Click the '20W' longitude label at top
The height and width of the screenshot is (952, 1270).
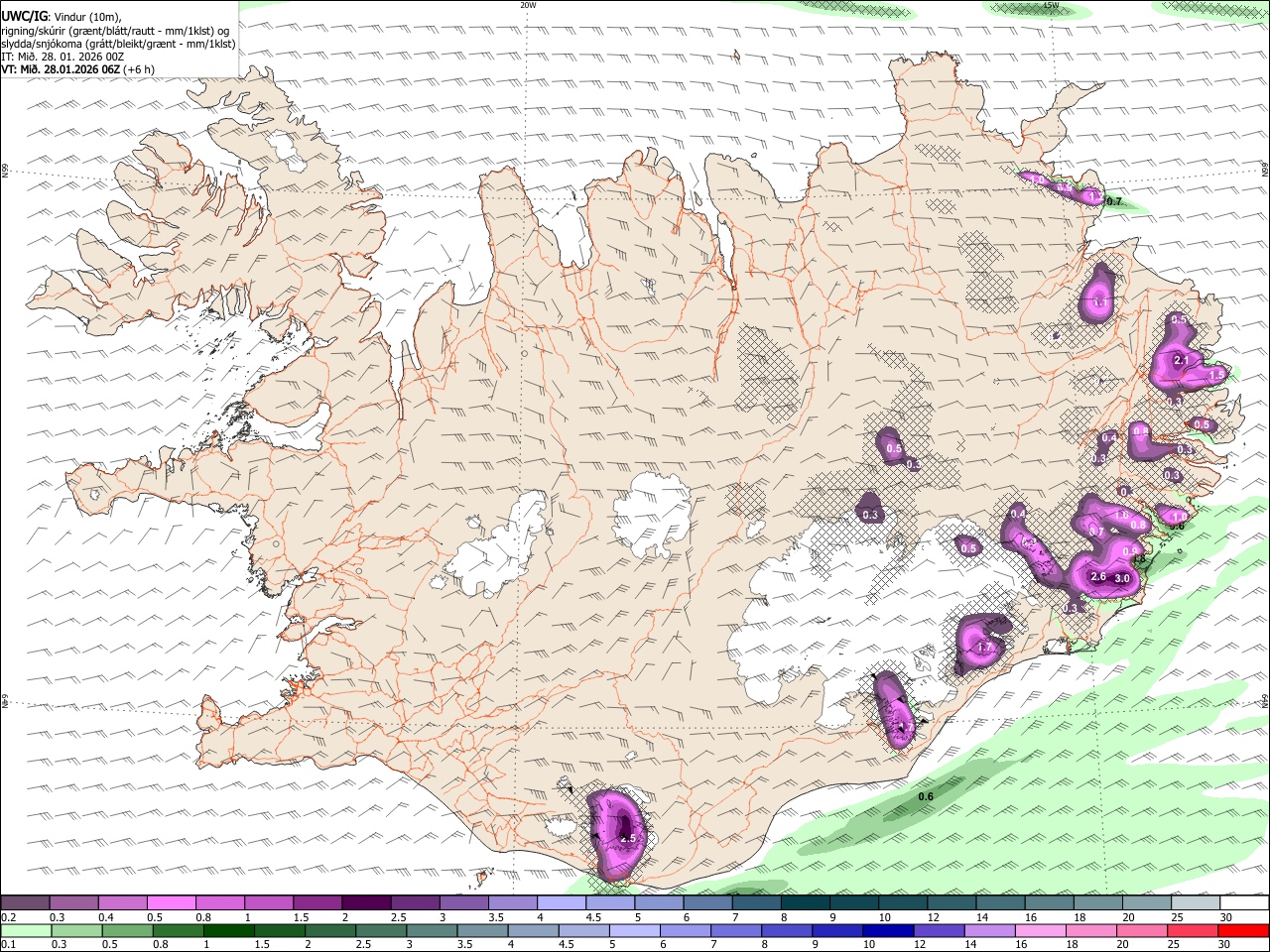coord(528,5)
